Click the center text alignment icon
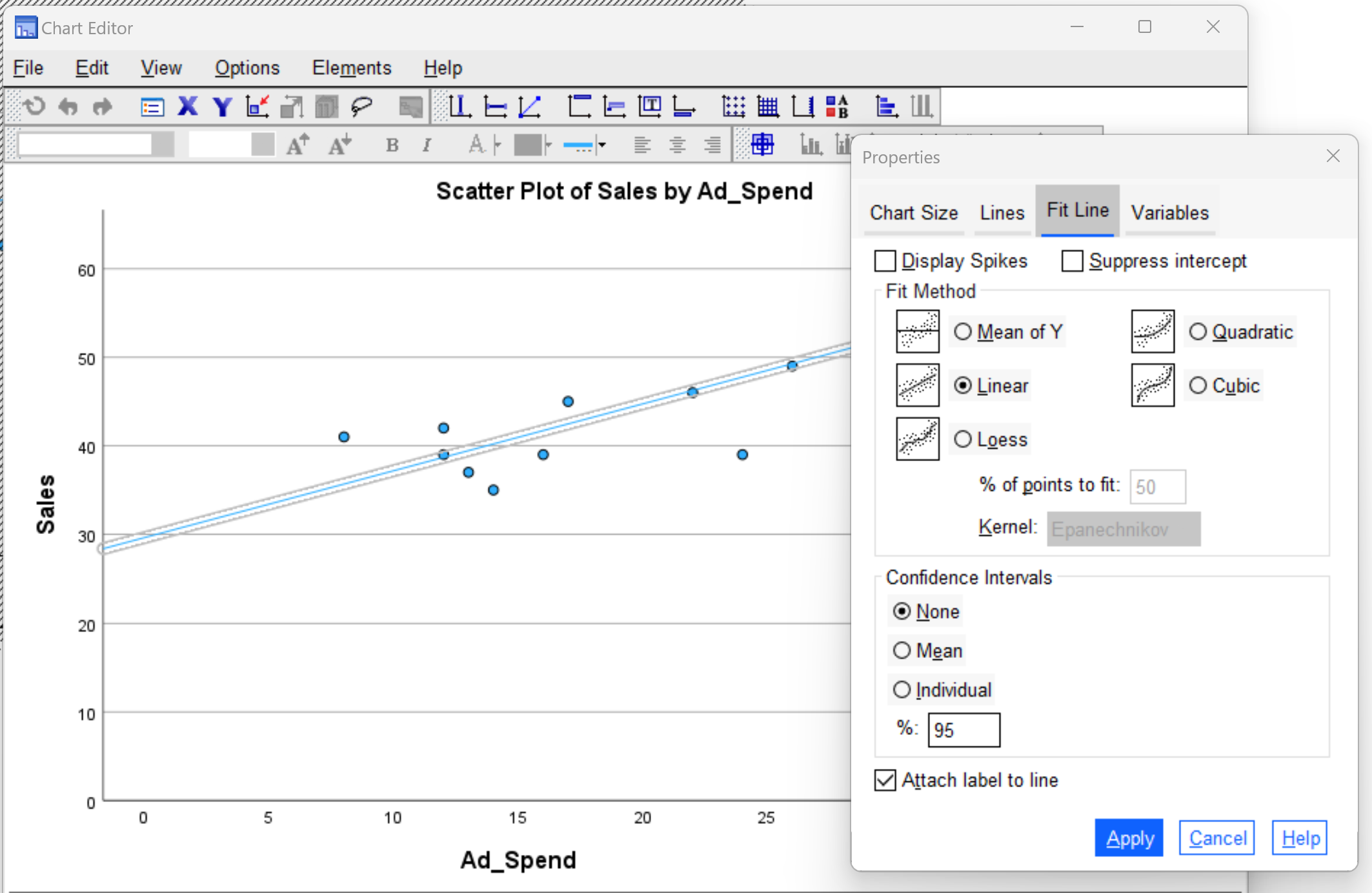The height and width of the screenshot is (893, 1372). click(678, 145)
